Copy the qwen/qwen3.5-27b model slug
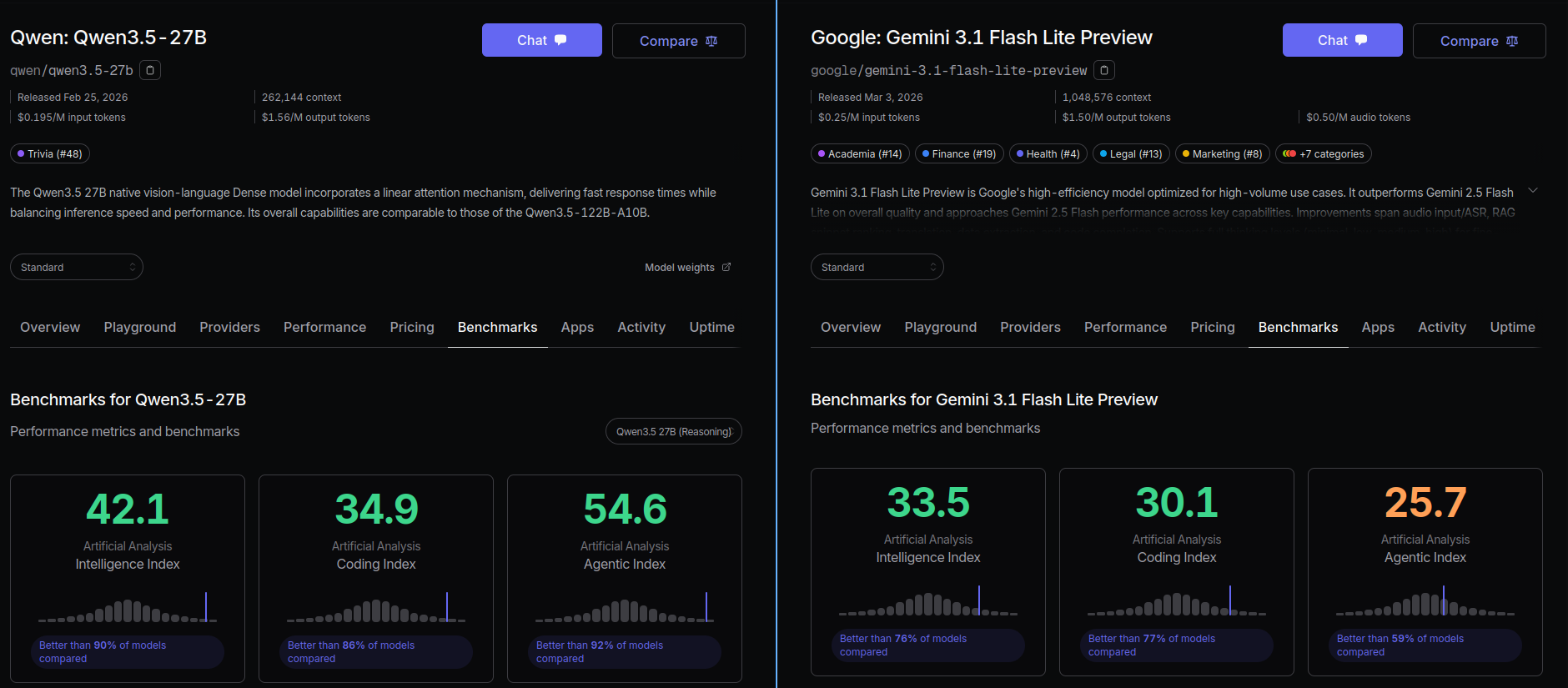Screen dimensions: 1568x688 click(x=150, y=70)
